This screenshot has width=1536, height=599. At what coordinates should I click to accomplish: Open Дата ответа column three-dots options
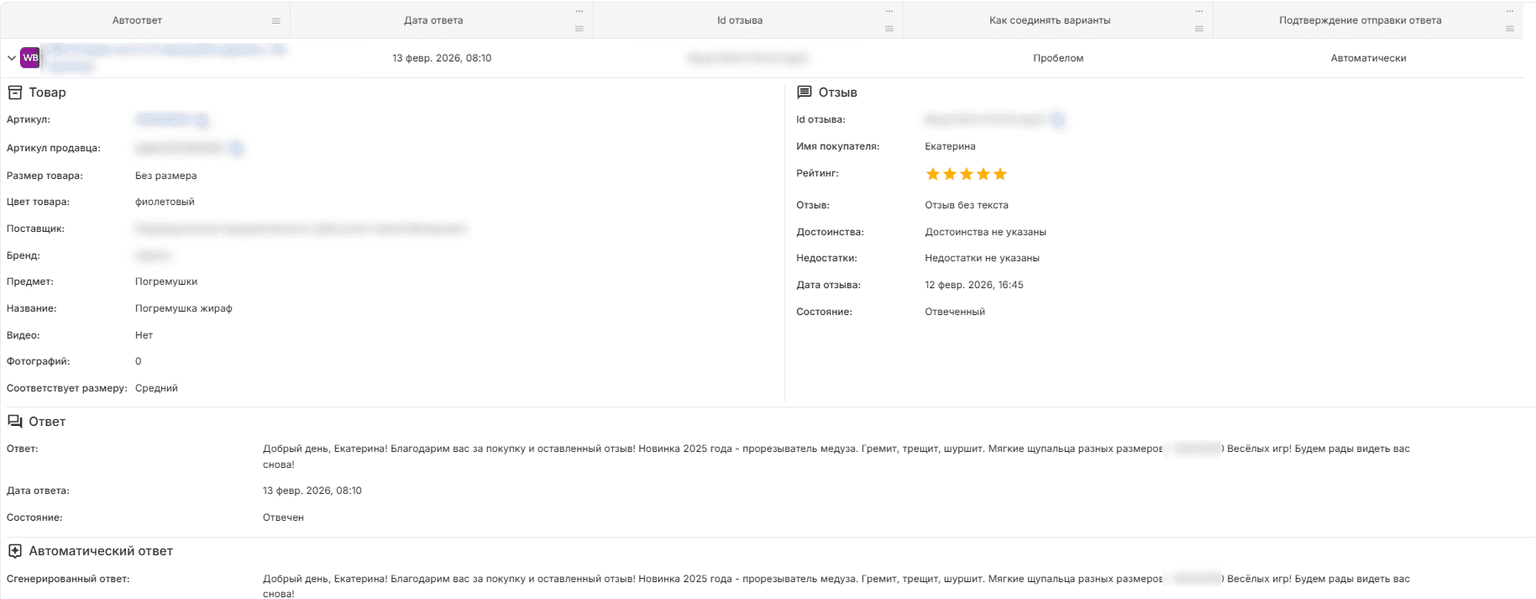click(x=579, y=11)
